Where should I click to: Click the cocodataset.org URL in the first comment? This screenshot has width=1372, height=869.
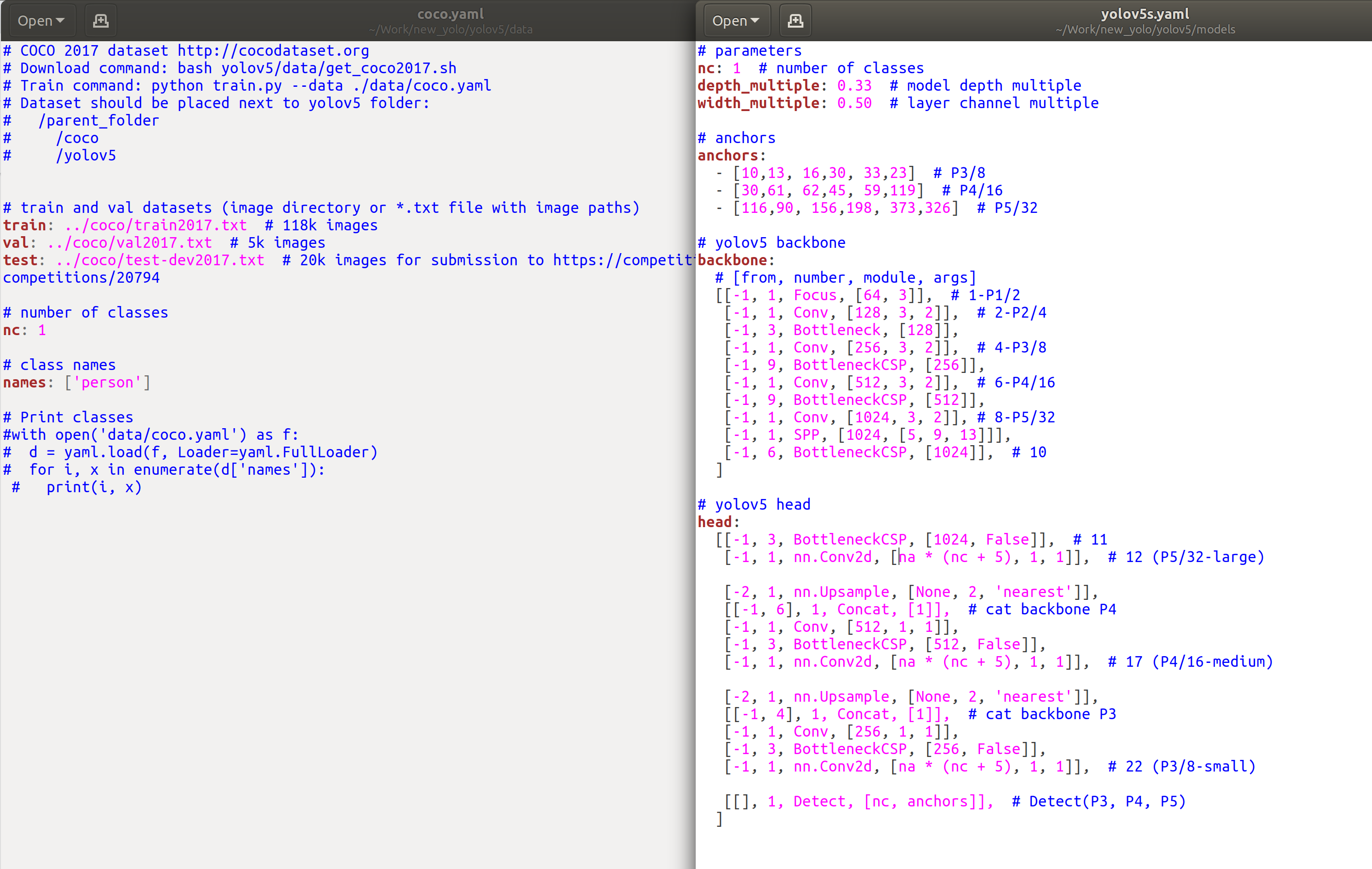click(x=274, y=50)
